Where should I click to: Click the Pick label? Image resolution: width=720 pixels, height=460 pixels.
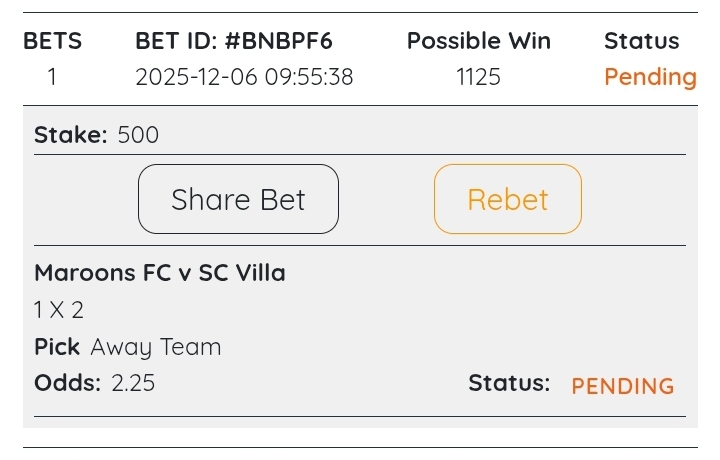coord(57,347)
